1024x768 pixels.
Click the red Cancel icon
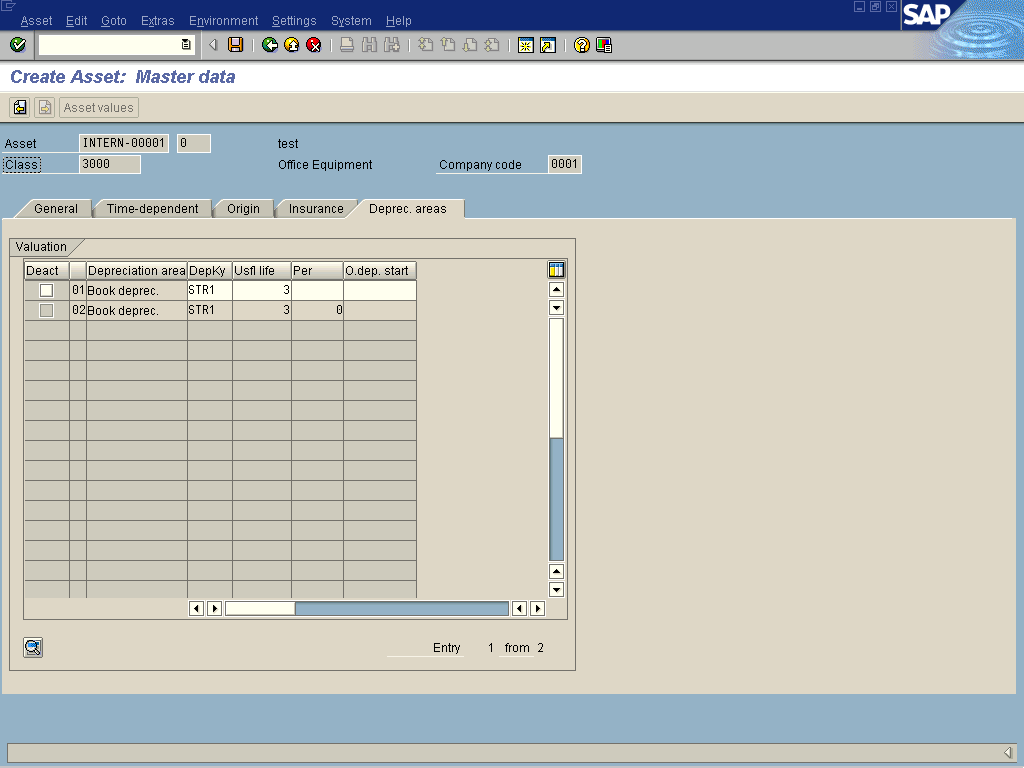[314, 45]
